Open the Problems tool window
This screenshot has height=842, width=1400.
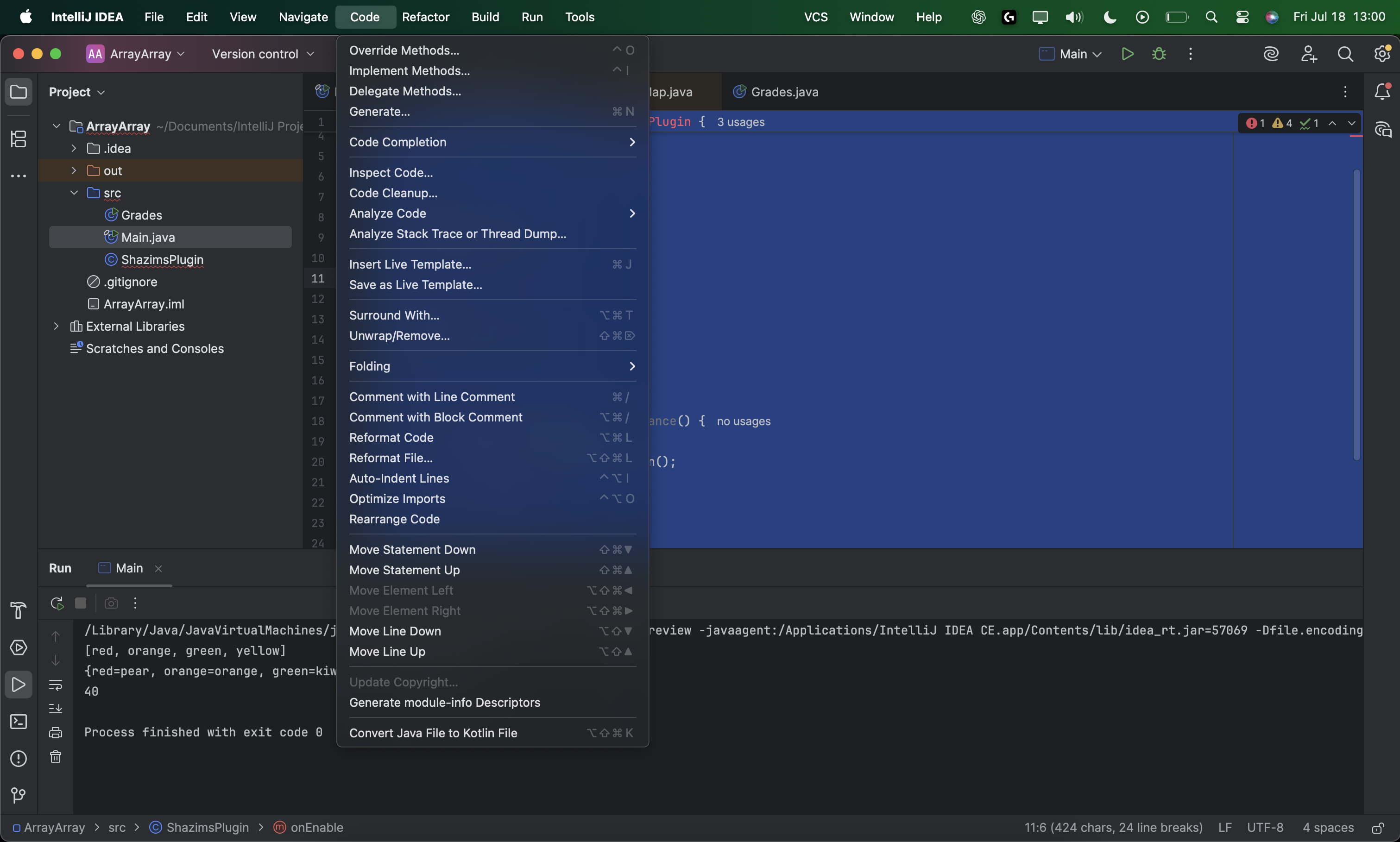coord(19,759)
